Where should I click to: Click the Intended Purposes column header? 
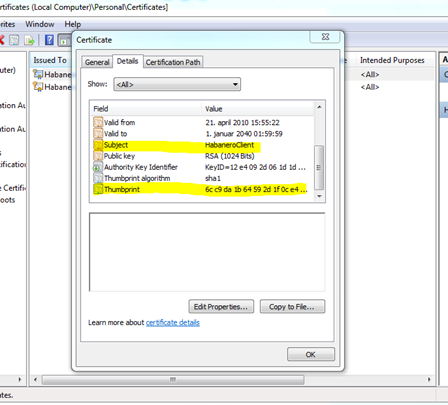coord(392,60)
